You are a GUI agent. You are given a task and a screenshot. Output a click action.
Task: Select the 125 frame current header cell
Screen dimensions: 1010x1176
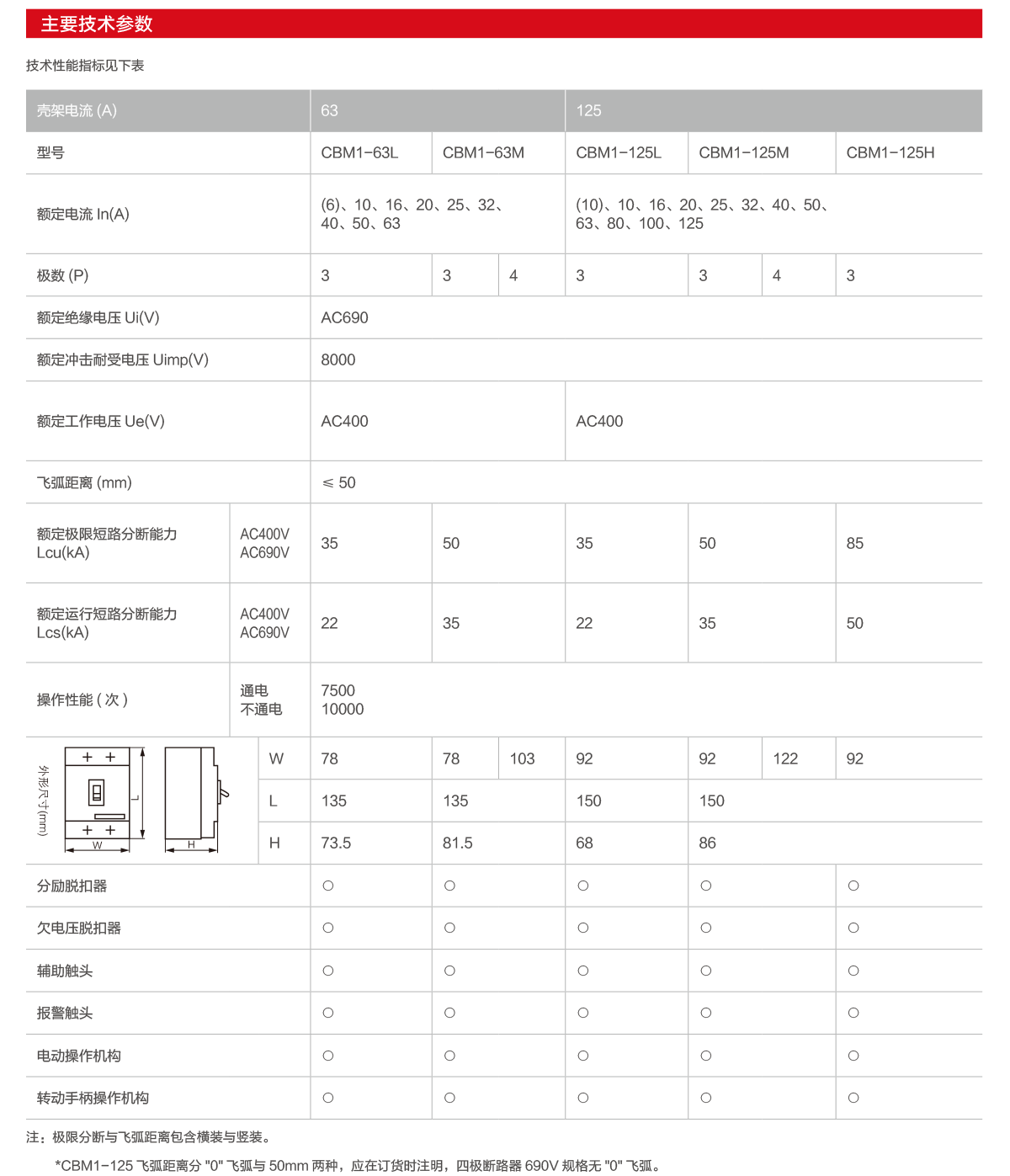coord(773,110)
